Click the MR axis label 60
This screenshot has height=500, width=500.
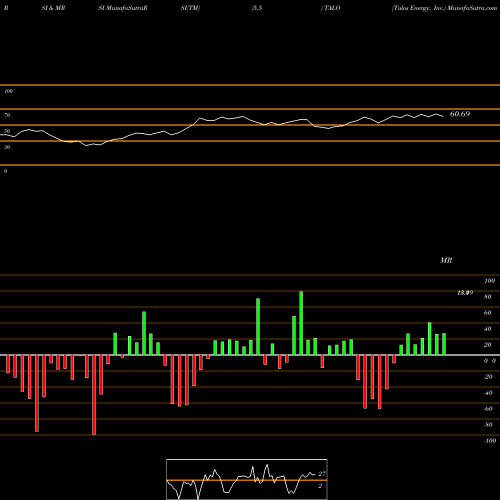pos(488,313)
